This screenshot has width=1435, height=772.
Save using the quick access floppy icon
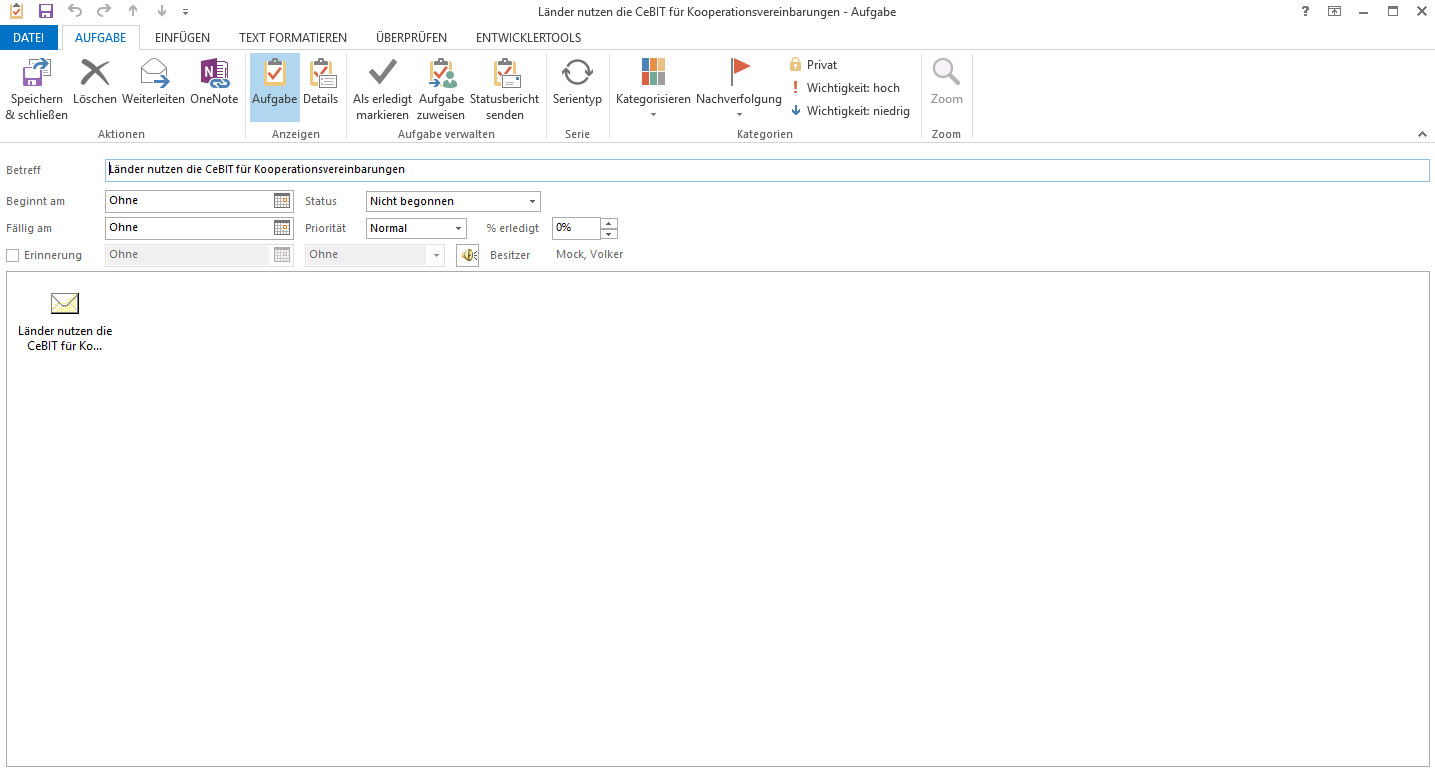(x=46, y=11)
